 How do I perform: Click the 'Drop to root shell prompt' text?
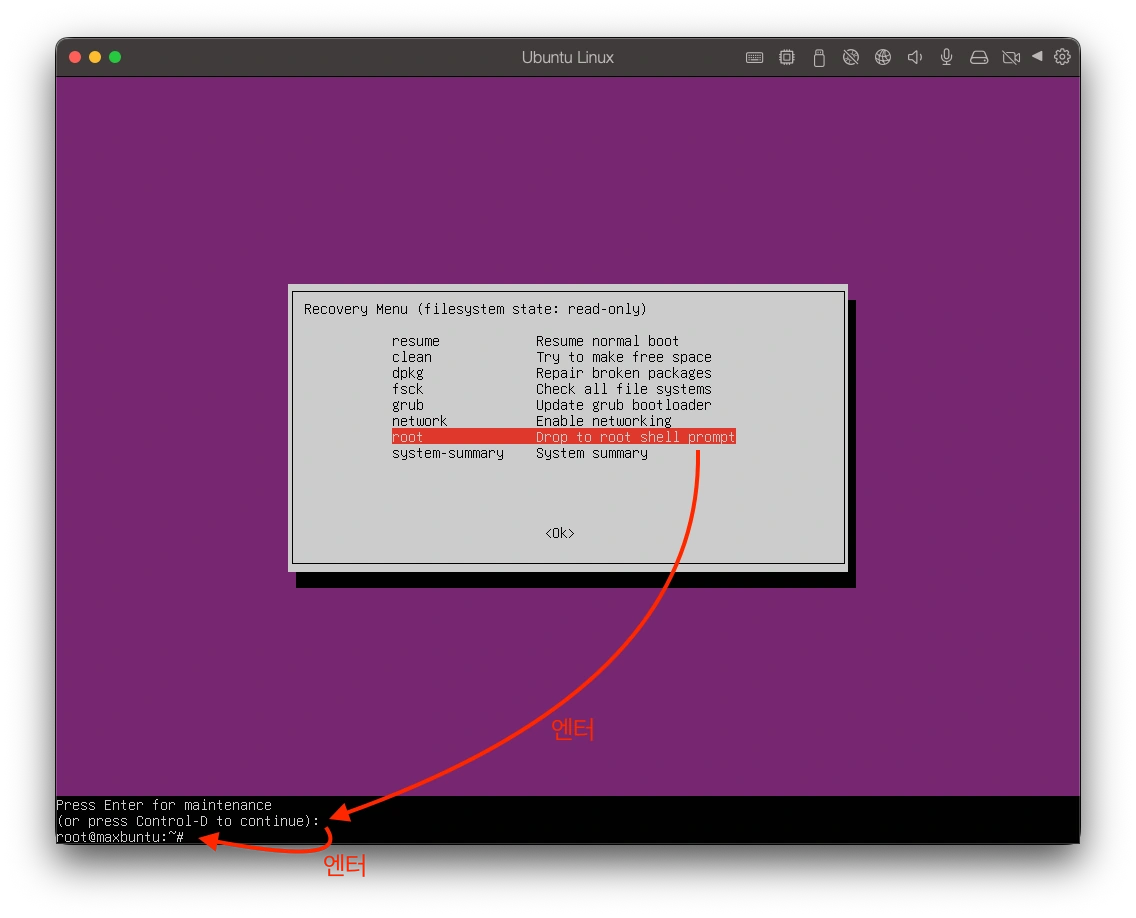(635, 437)
